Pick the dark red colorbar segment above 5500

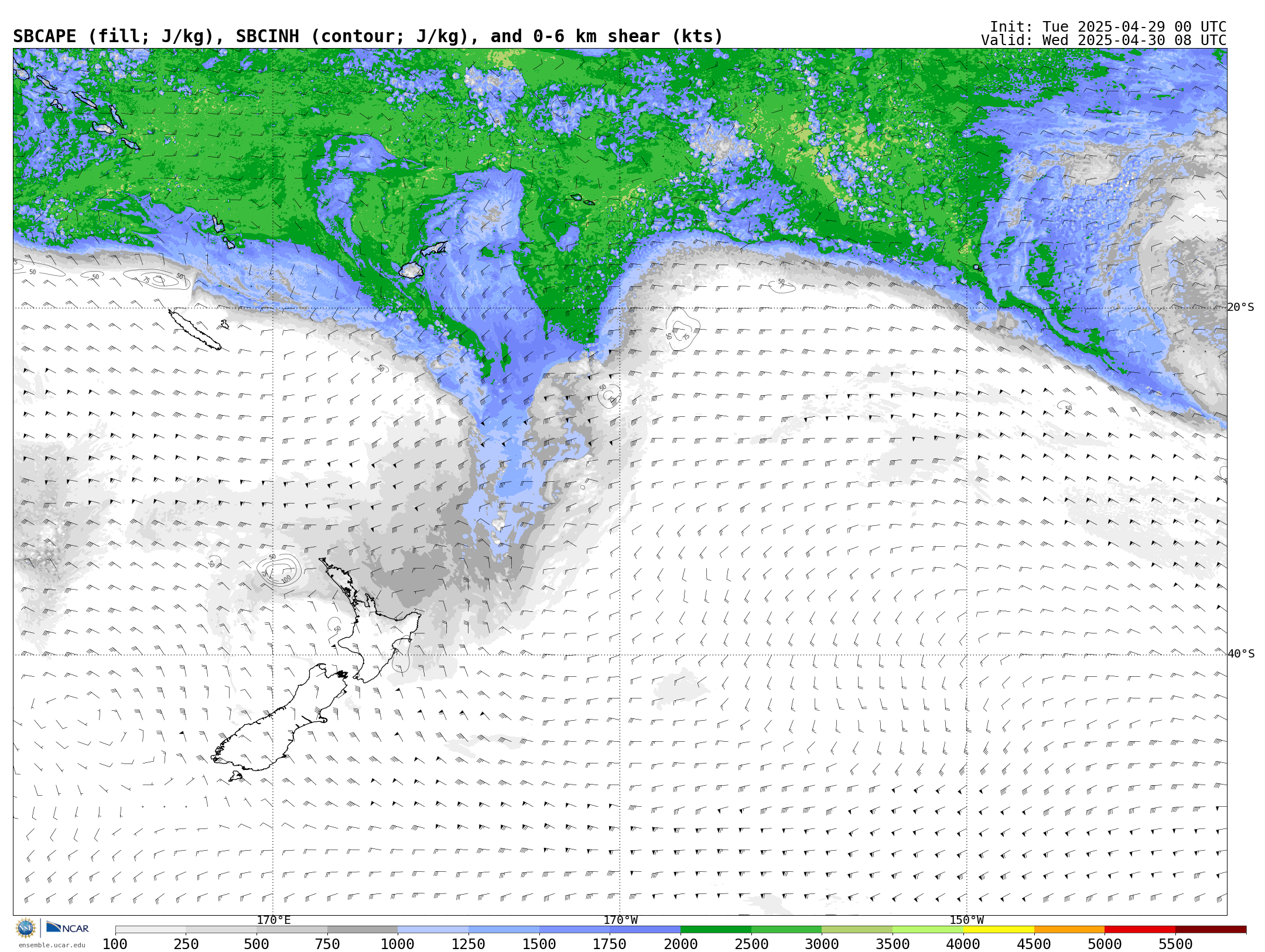[1211, 930]
